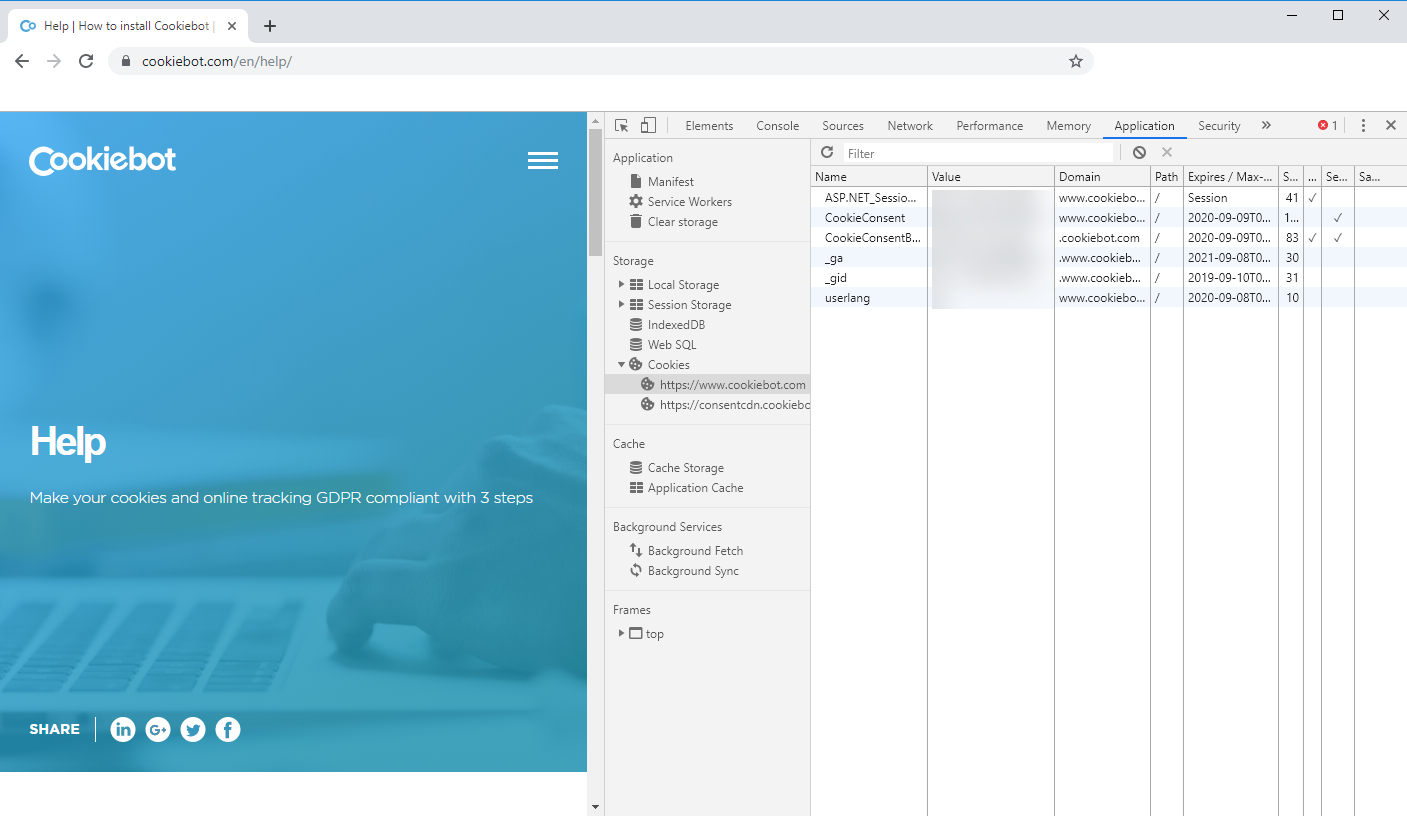
Task: Open Application Cache item
Action: (686, 488)
